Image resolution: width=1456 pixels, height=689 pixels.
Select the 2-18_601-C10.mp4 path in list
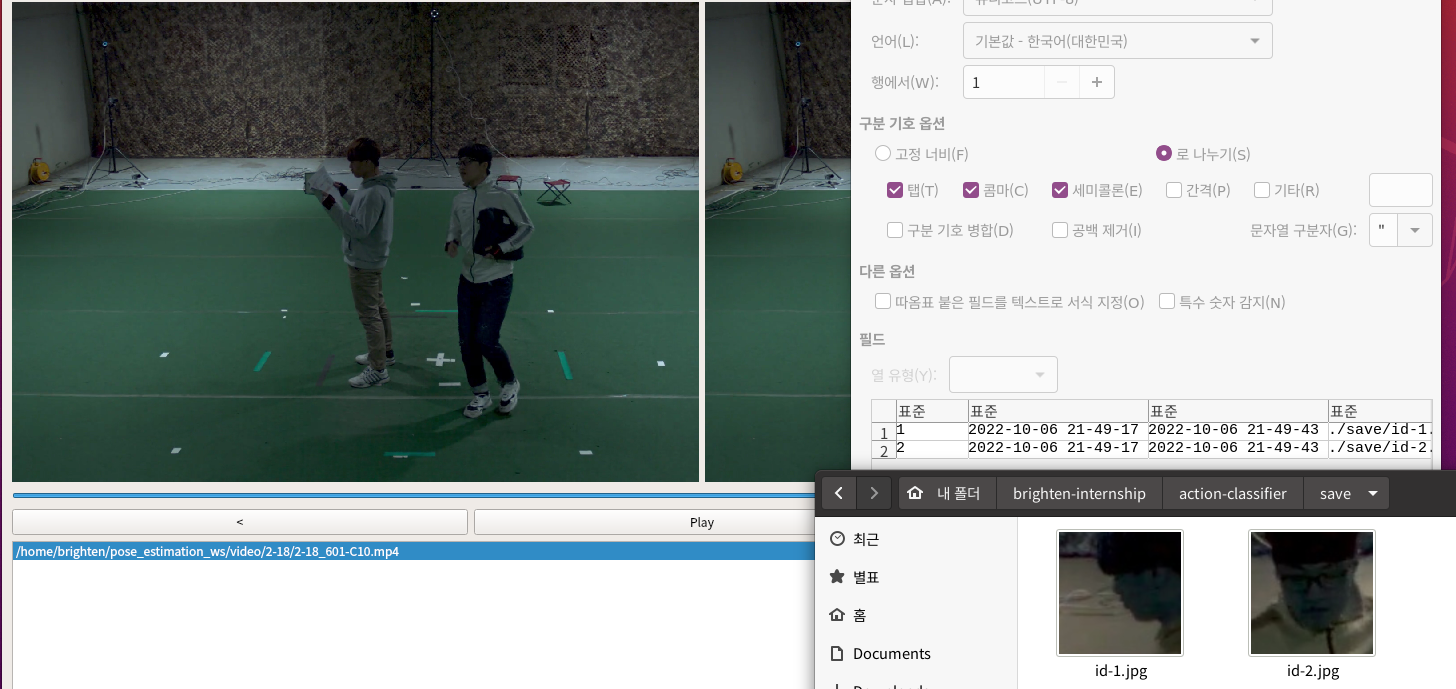click(x=414, y=551)
